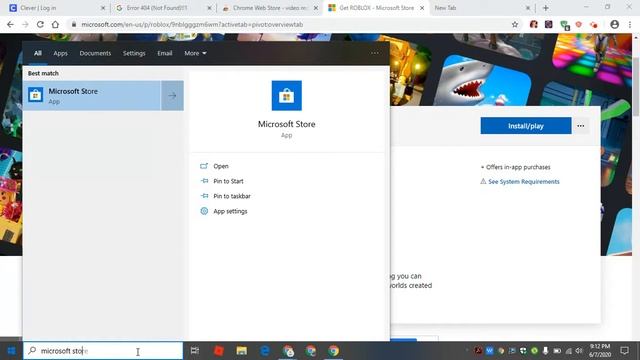Switch search filter to Apps
Viewport: 640px width, 360px height.
click(x=60, y=53)
